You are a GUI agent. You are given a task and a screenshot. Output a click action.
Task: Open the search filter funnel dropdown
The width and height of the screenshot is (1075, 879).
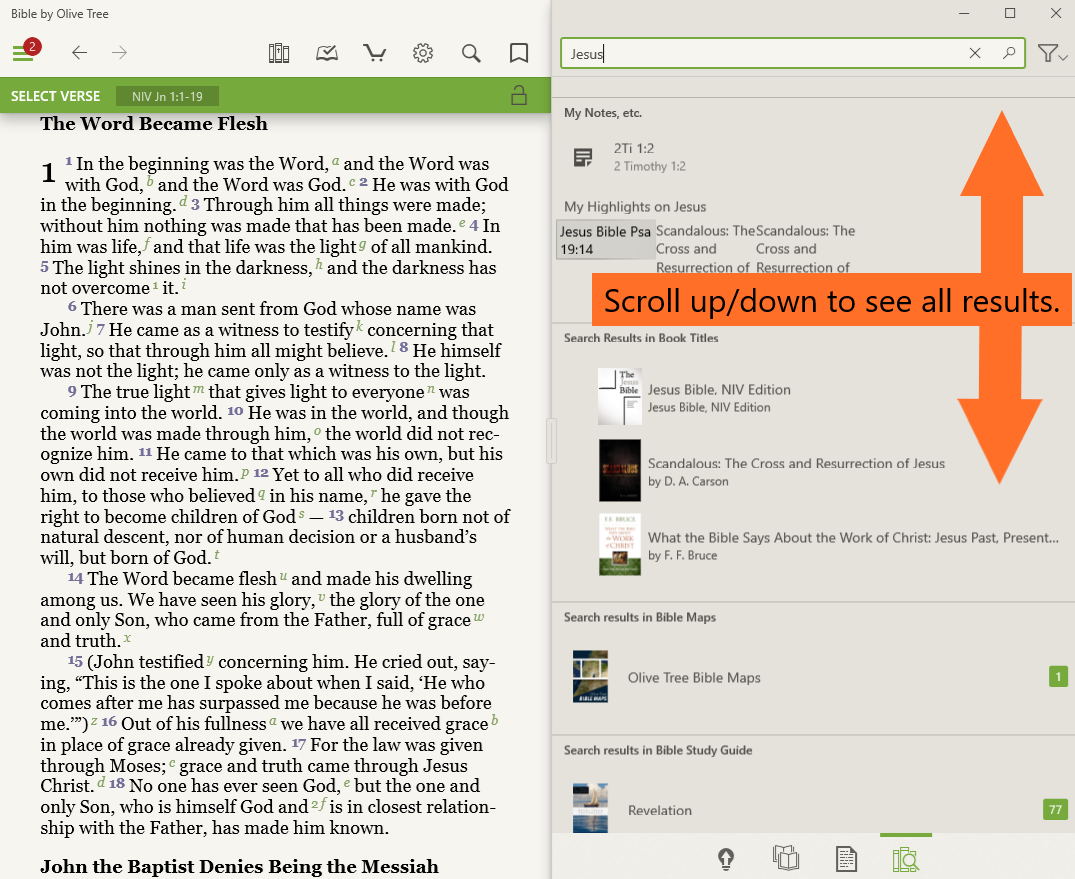[x=1052, y=53]
